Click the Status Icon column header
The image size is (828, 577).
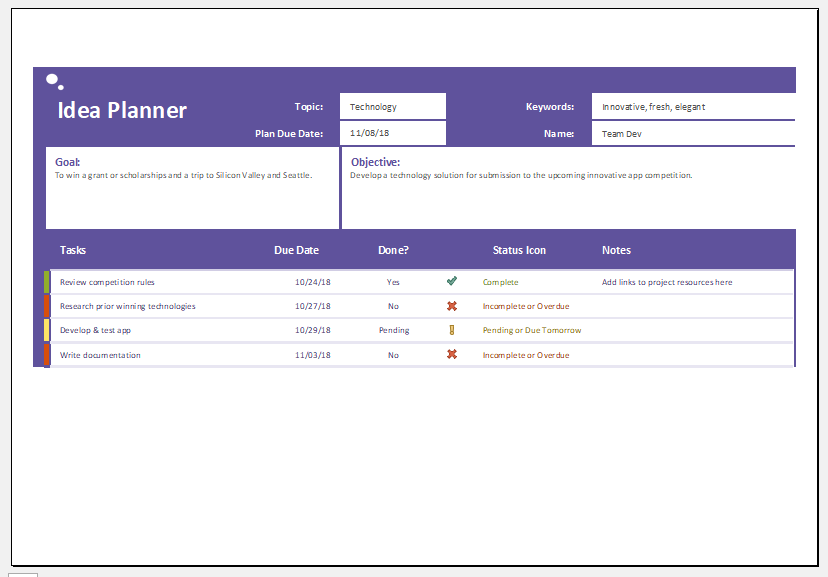click(519, 250)
